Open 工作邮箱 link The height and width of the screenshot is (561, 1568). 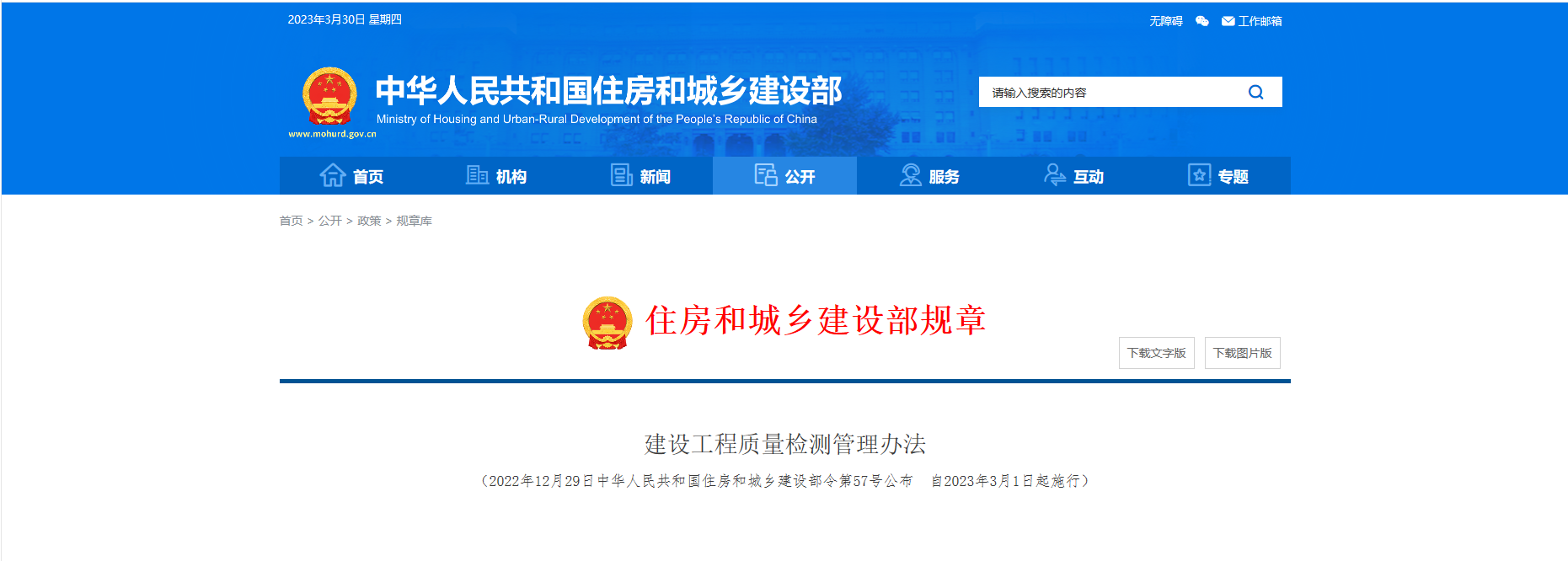[x=1260, y=21]
